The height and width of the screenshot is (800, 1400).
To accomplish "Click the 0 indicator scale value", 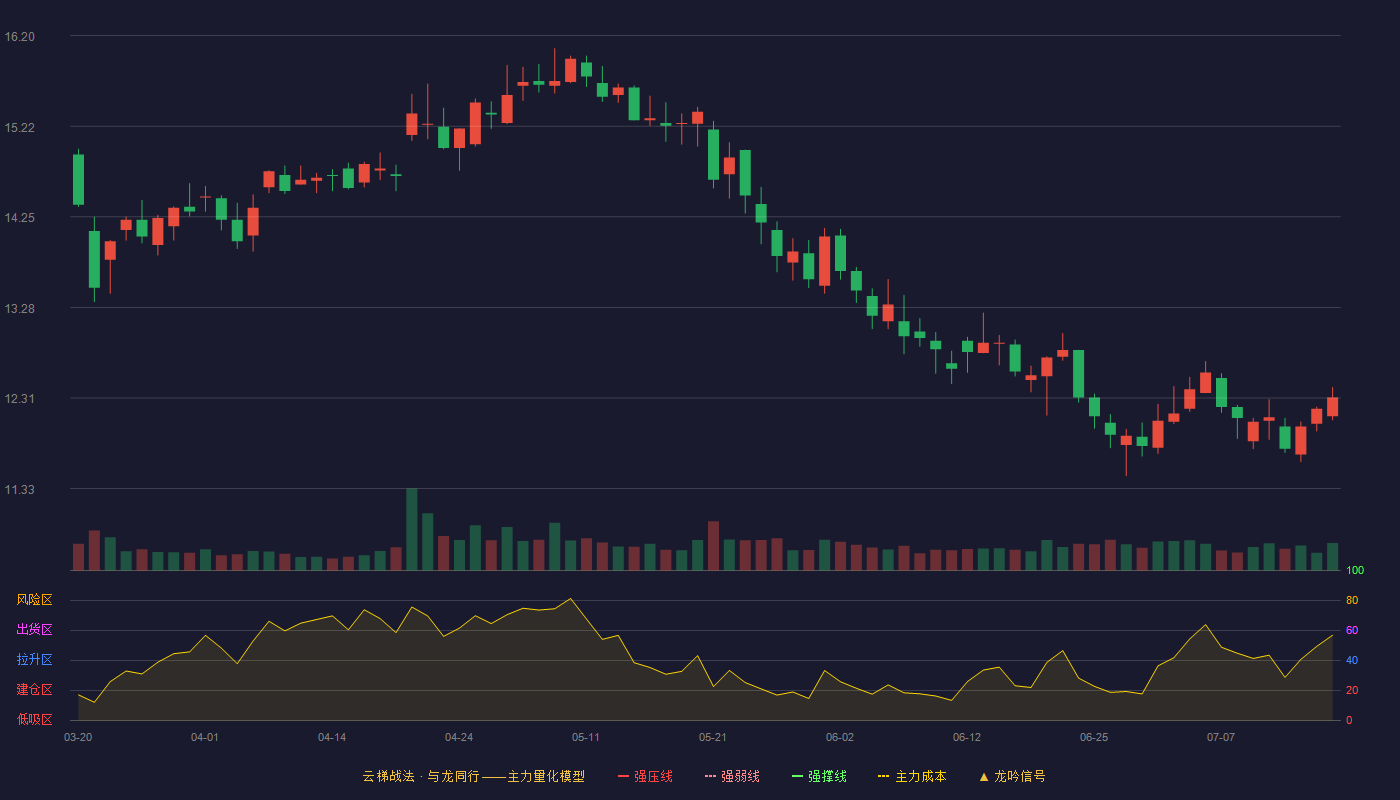I will pos(1349,720).
